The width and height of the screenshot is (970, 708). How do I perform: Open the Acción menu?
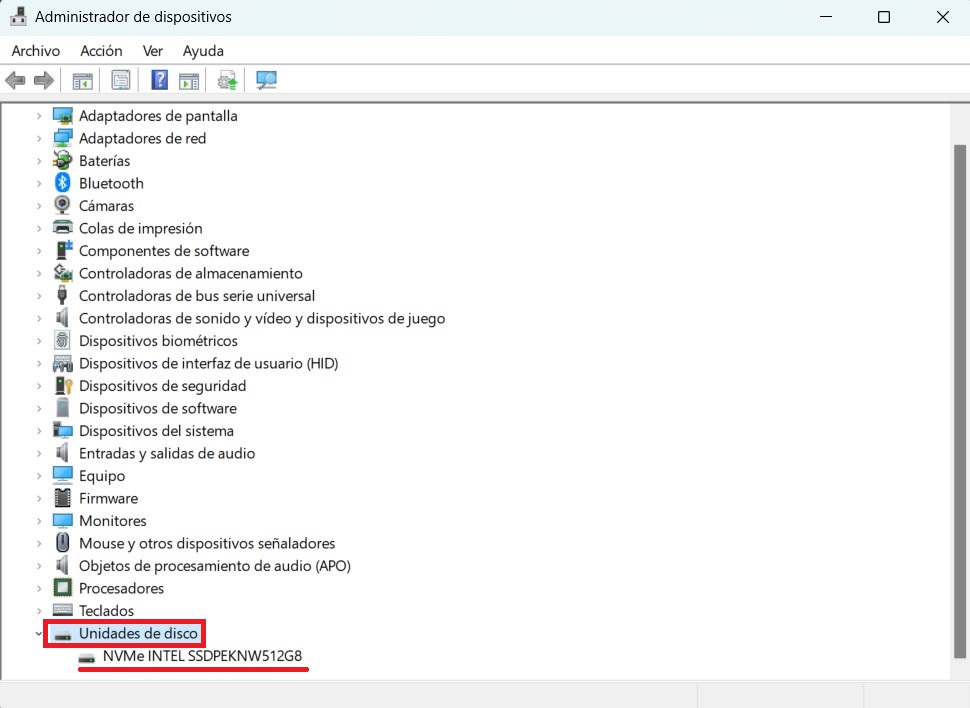(101, 51)
